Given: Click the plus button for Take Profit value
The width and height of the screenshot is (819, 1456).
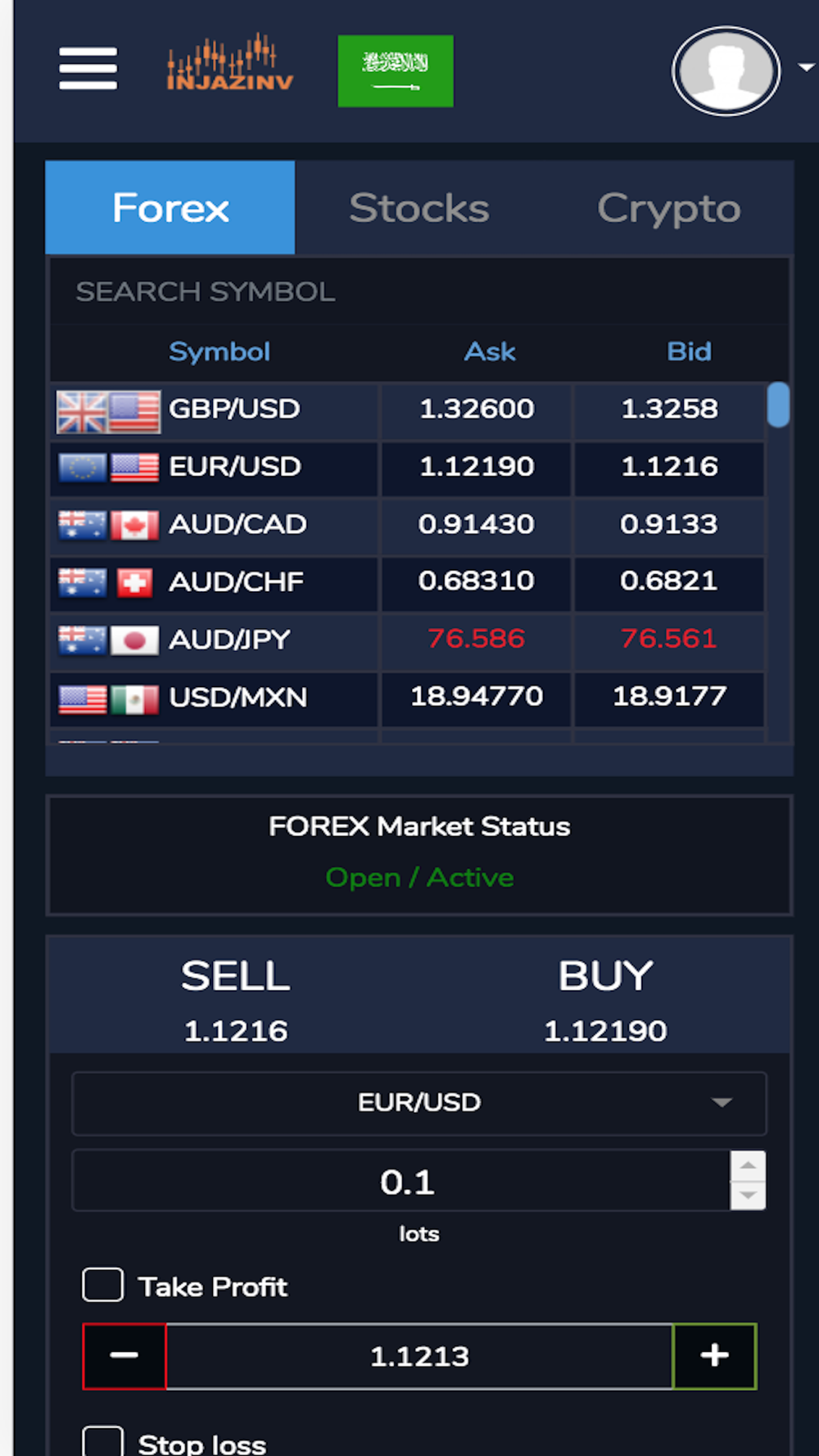Looking at the screenshot, I should point(714,1355).
